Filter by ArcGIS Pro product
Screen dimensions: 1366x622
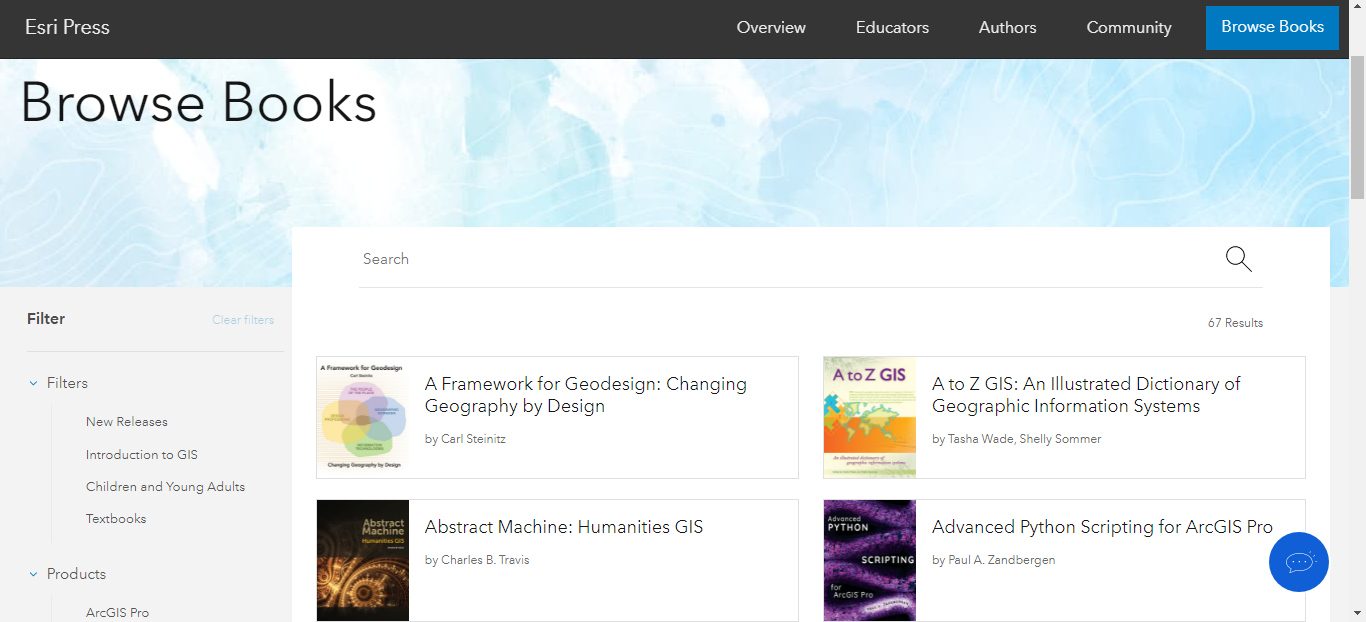tap(117, 613)
